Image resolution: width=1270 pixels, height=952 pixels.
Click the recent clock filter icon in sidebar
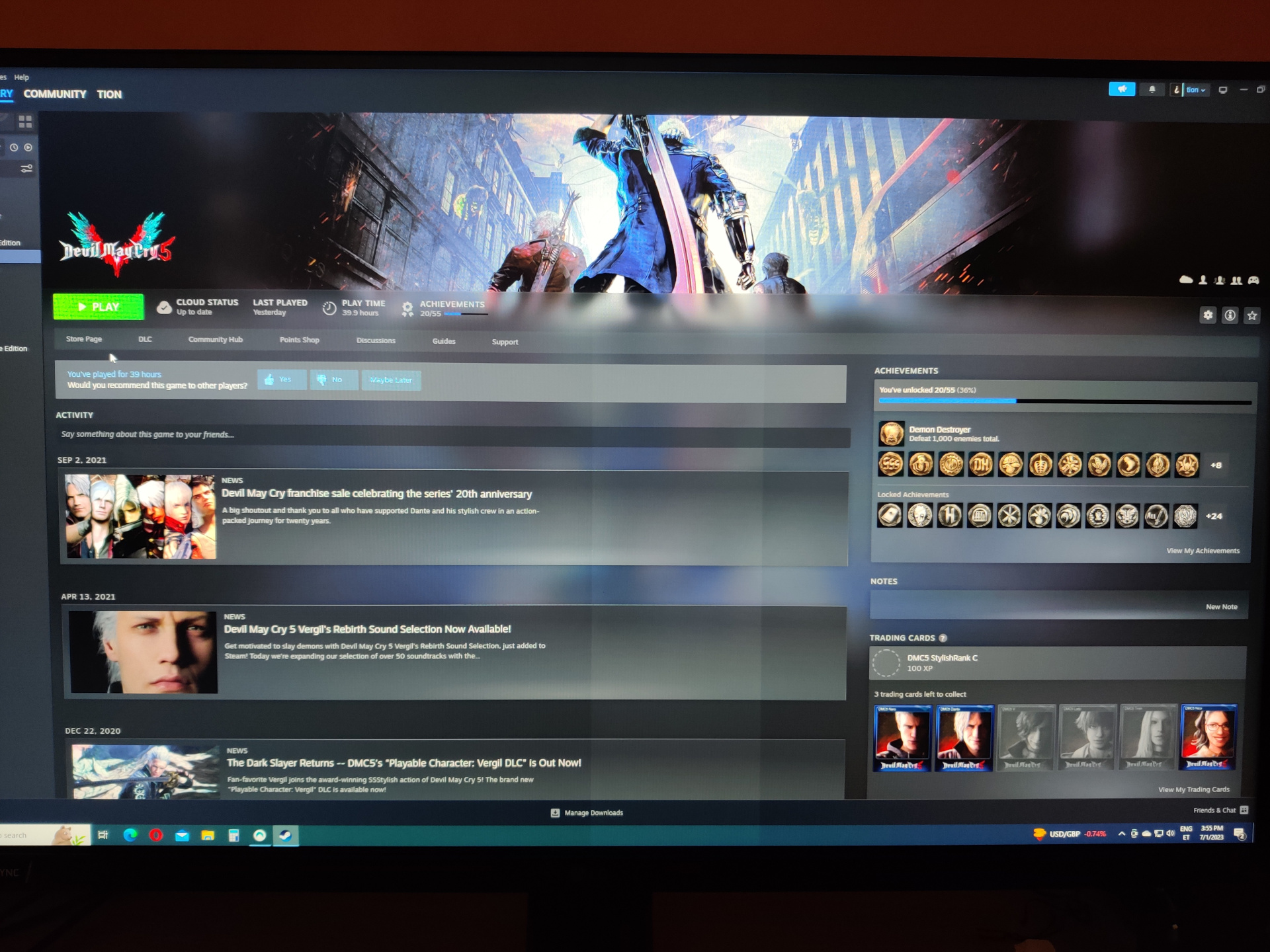(x=13, y=147)
